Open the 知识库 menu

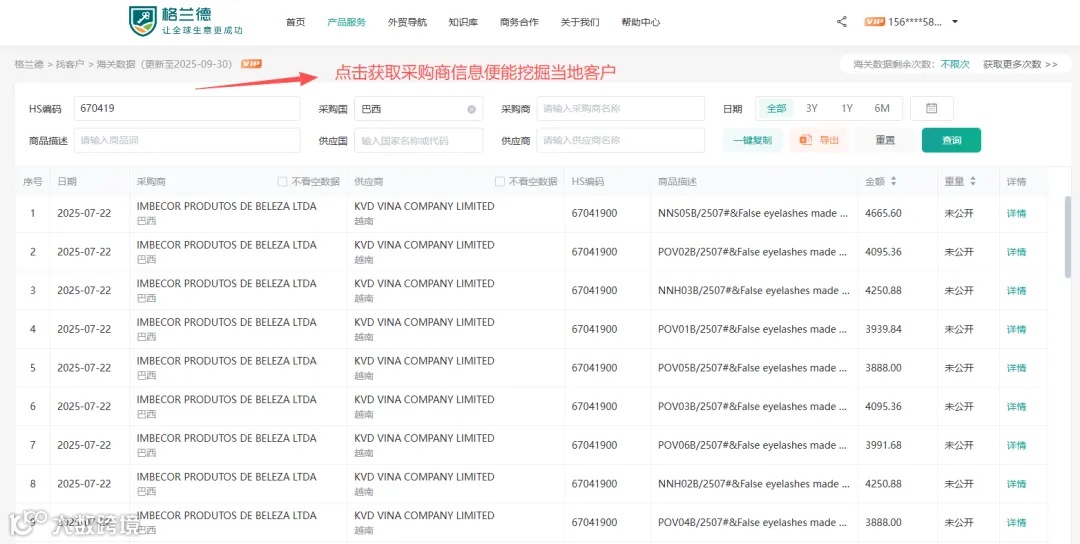coord(463,22)
